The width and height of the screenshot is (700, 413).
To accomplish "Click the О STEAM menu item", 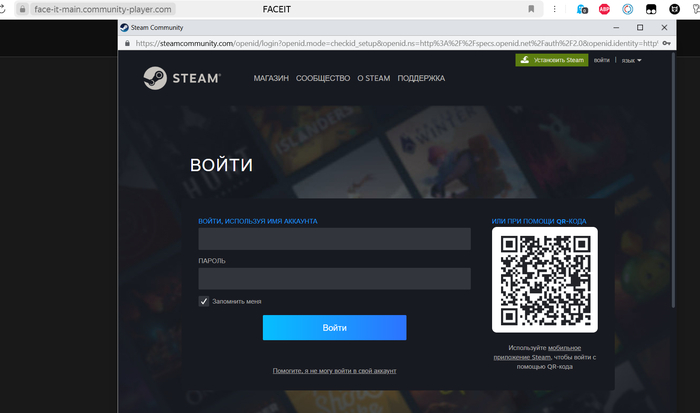I will pyautogui.click(x=373, y=78).
